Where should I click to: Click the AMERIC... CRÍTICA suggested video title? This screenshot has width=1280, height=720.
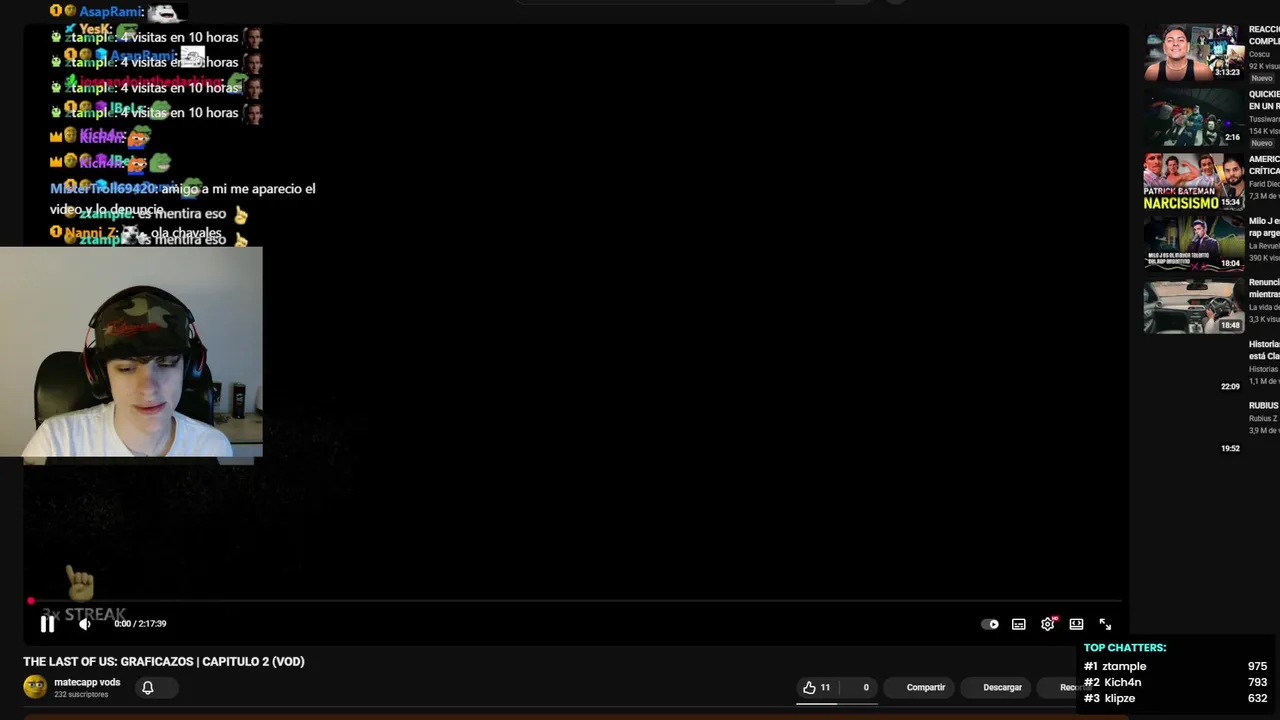tap(1264, 165)
